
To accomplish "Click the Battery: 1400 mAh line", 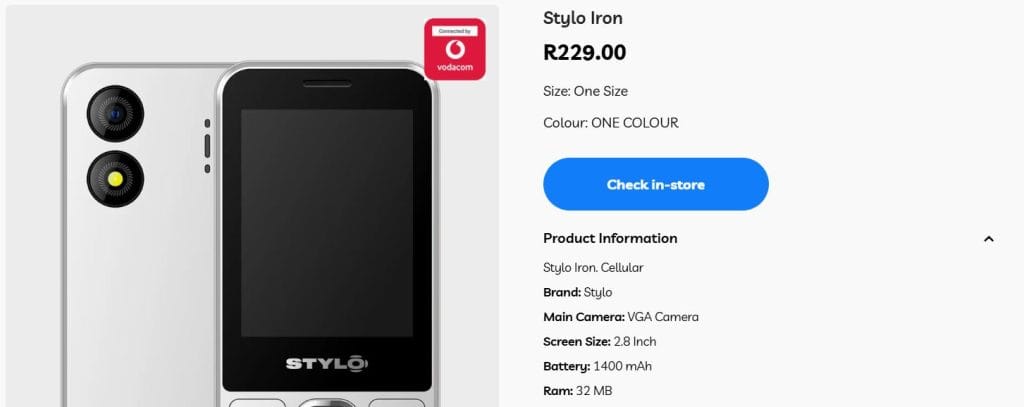I will (x=597, y=366).
